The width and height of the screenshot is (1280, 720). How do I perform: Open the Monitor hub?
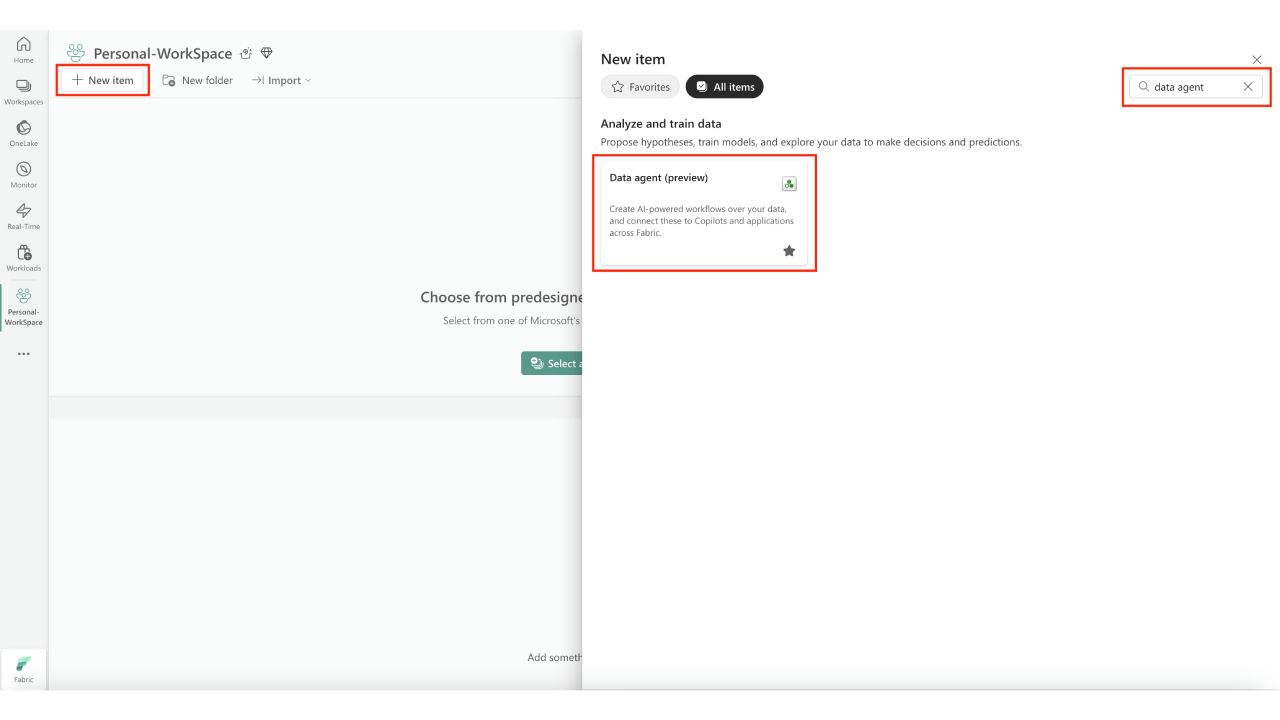pos(23,175)
